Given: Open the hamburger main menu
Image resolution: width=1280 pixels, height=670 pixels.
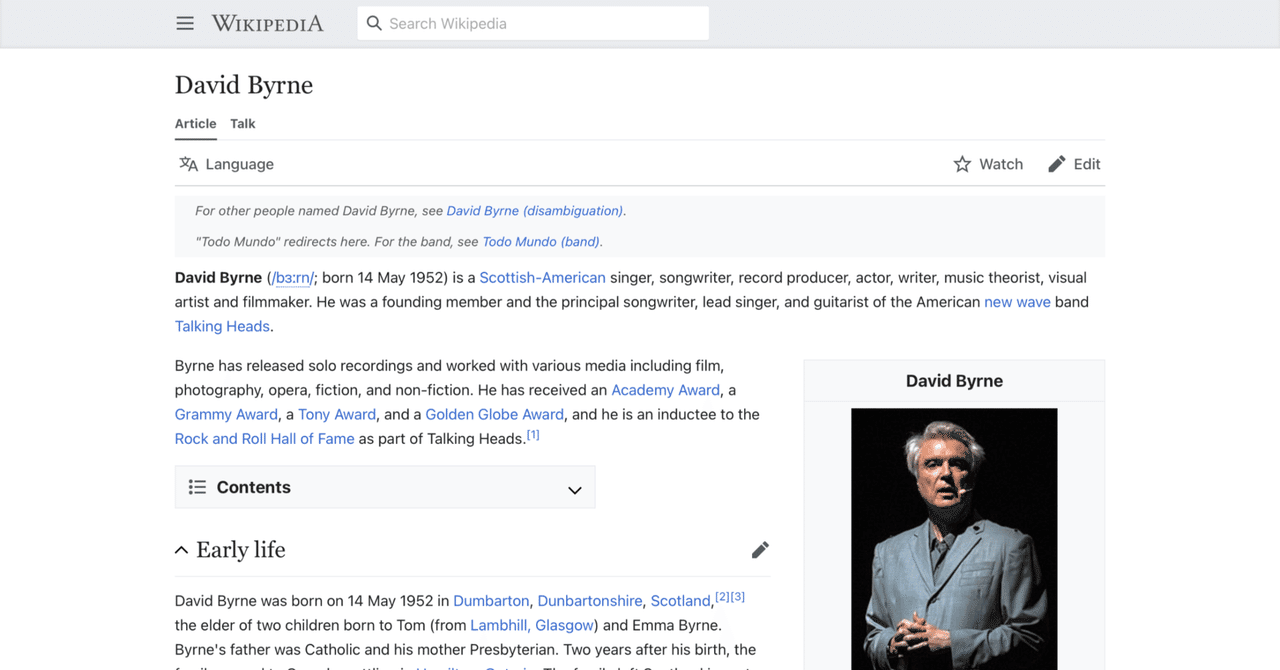Looking at the screenshot, I should tap(185, 23).
